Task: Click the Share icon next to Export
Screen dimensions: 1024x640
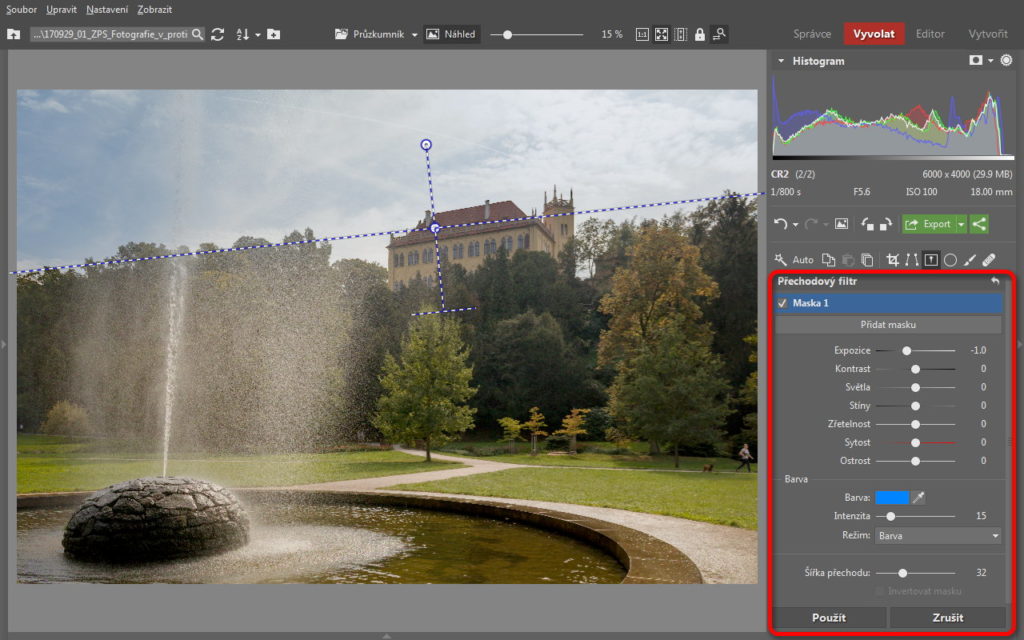Action: click(x=978, y=224)
